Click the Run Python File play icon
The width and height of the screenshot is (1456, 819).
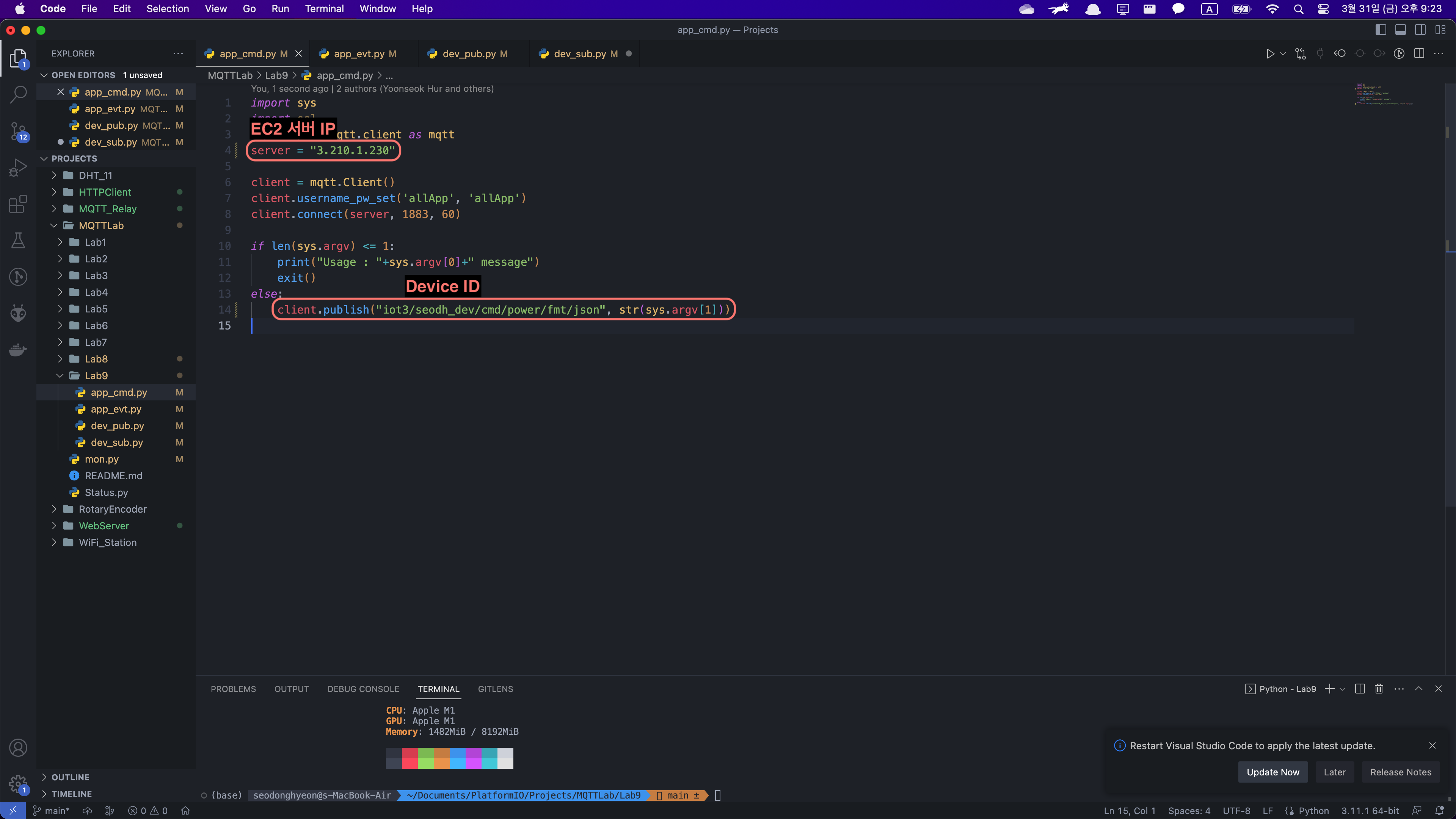1269,54
